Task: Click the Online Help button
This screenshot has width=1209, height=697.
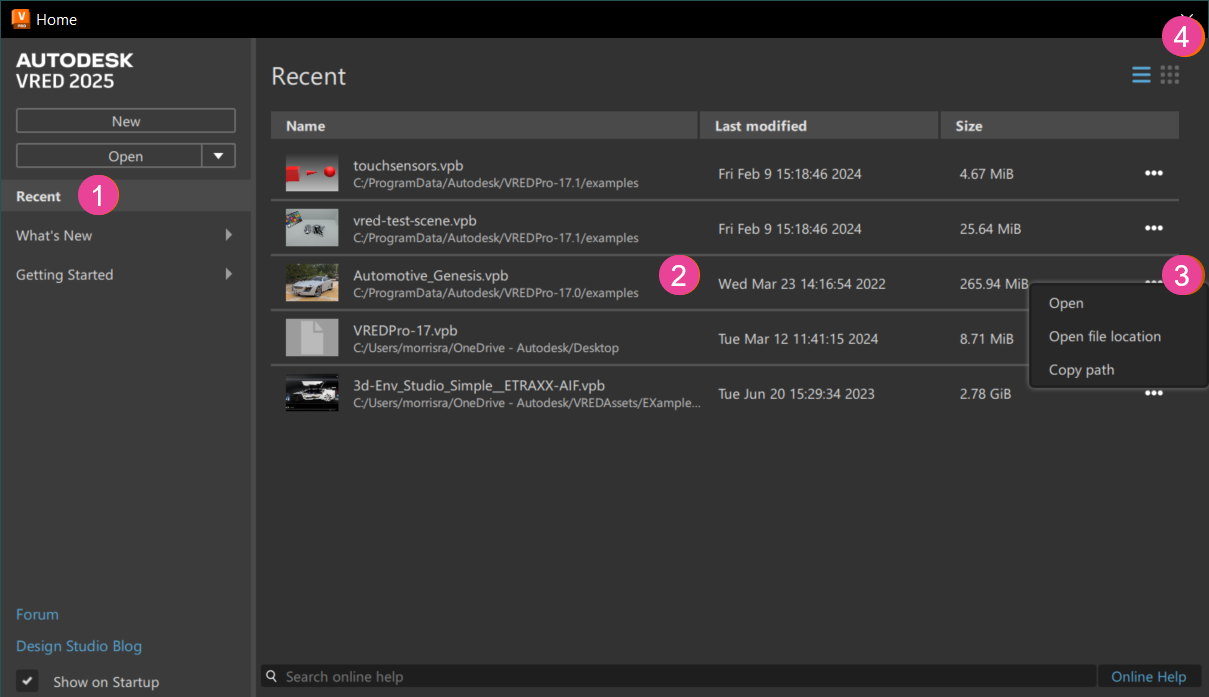Action: pyautogui.click(x=1148, y=677)
